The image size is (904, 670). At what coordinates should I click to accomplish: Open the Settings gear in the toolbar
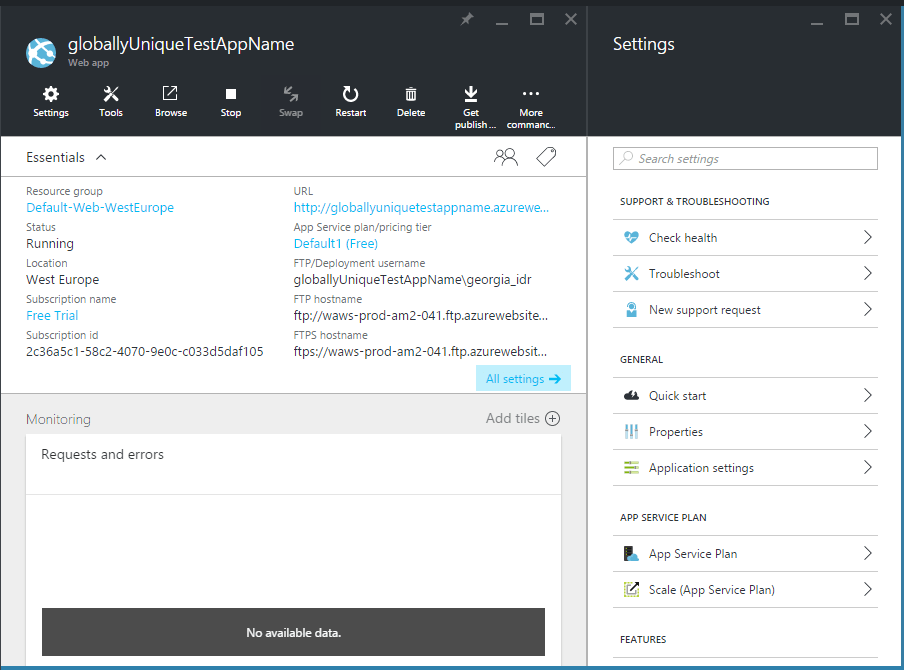(x=51, y=101)
